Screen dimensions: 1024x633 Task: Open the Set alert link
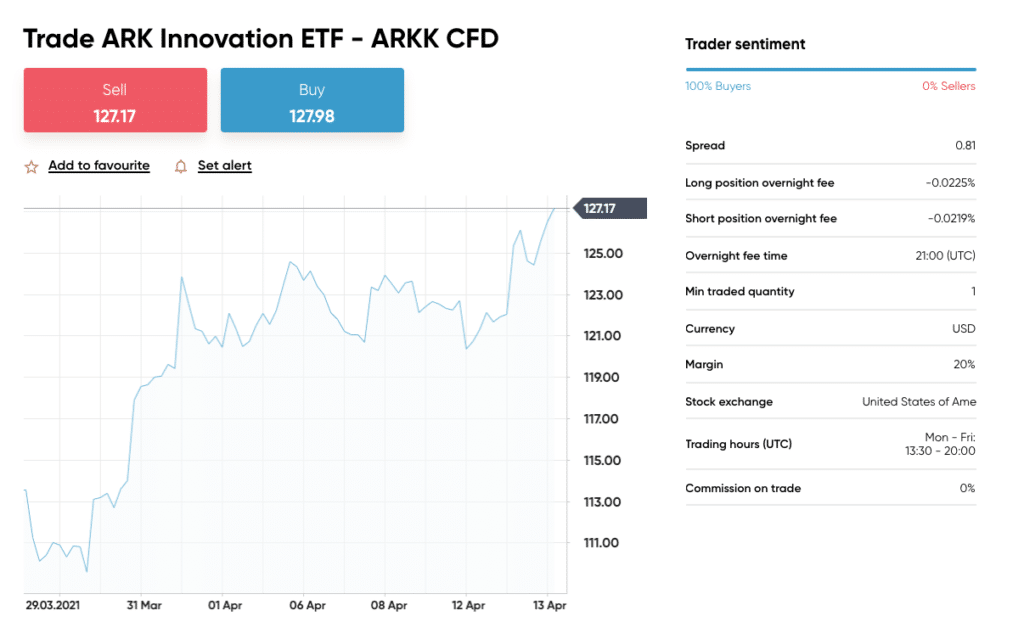[x=224, y=165]
